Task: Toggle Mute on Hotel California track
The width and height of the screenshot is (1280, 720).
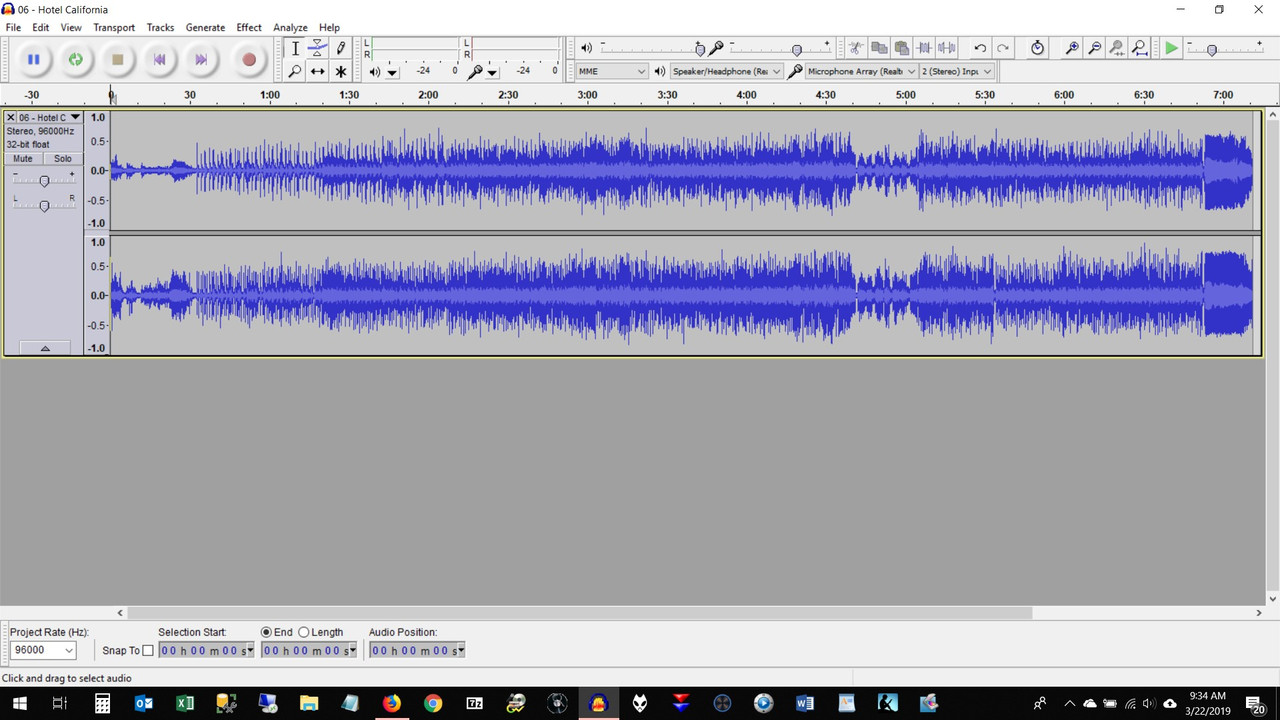Action: pyautogui.click(x=23, y=159)
